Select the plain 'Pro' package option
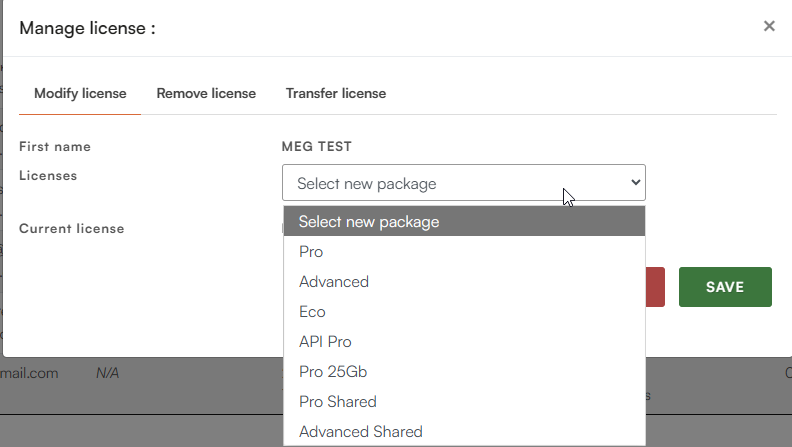 click(311, 252)
